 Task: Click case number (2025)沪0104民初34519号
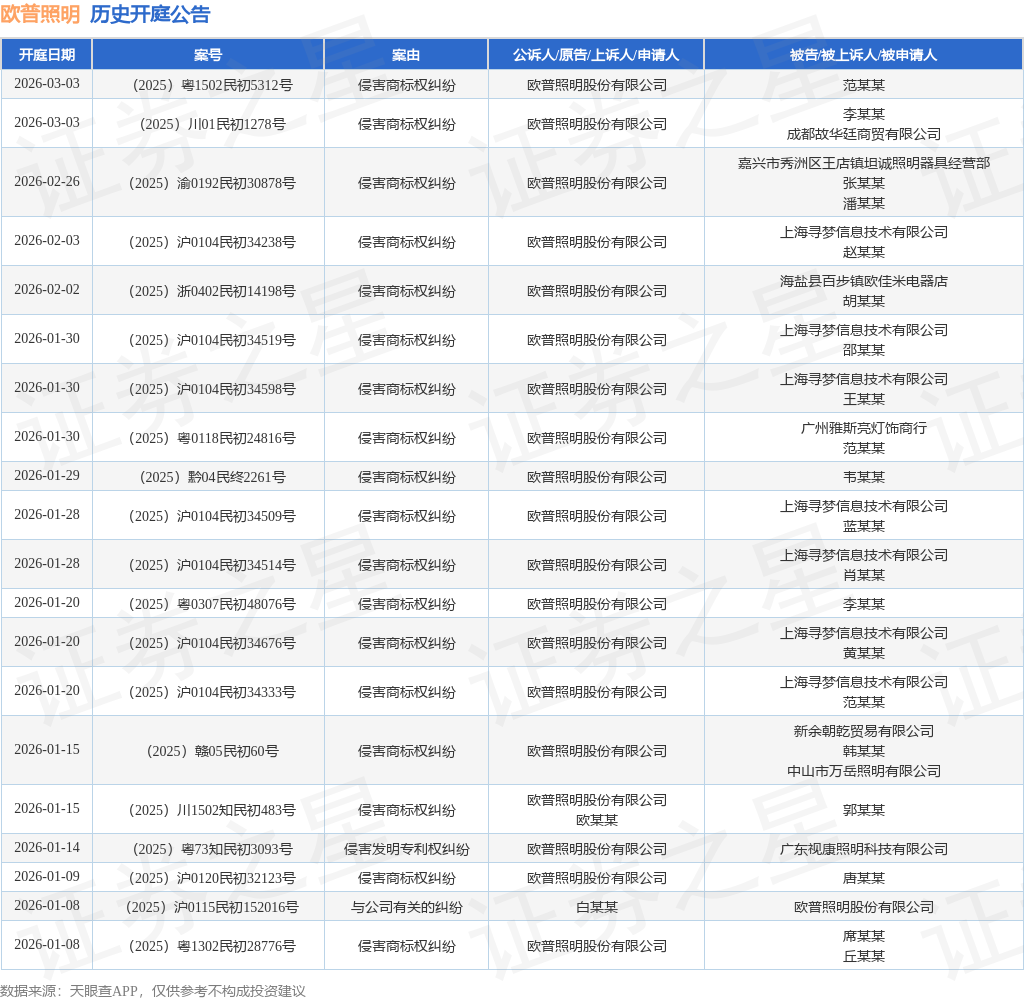click(x=212, y=340)
